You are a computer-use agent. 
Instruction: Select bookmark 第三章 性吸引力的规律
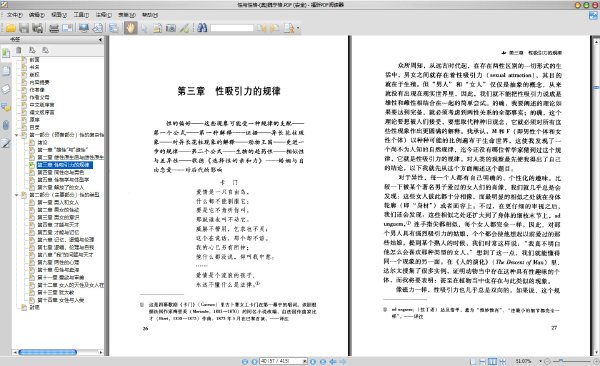(64, 165)
